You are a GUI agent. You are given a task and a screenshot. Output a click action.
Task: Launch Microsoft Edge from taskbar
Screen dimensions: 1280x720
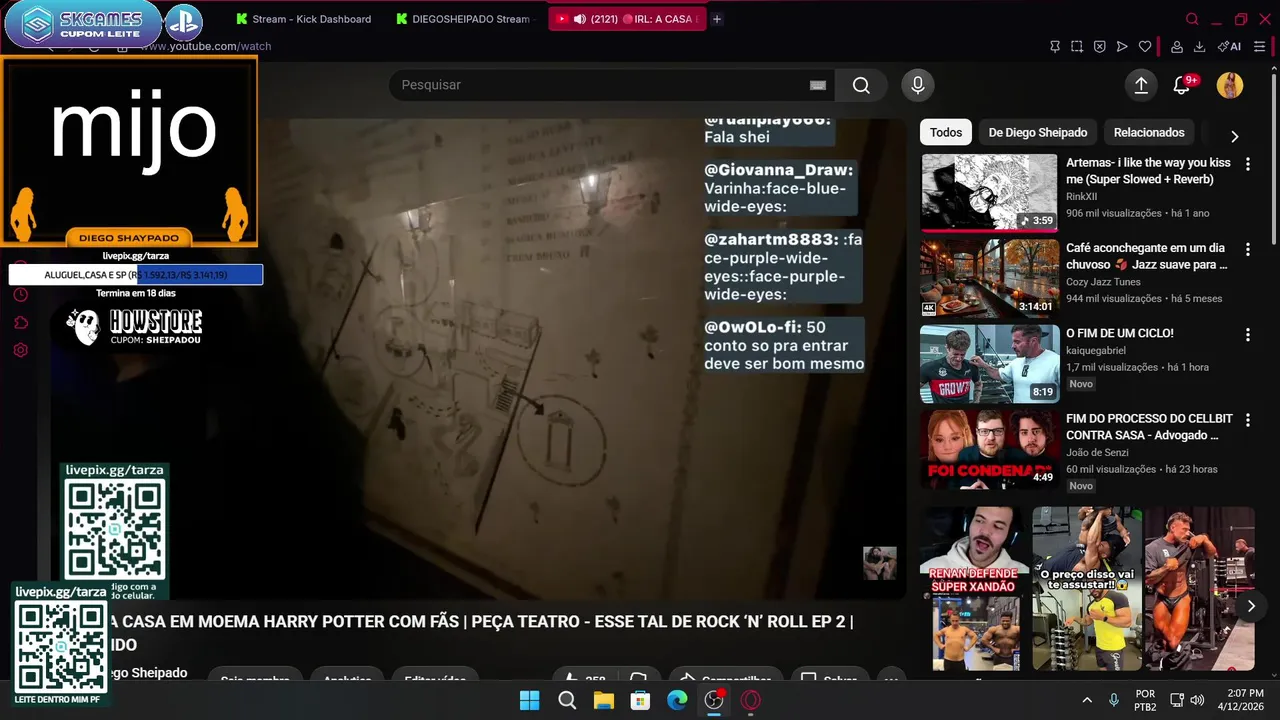pyautogui.click(x=677, y=700)
